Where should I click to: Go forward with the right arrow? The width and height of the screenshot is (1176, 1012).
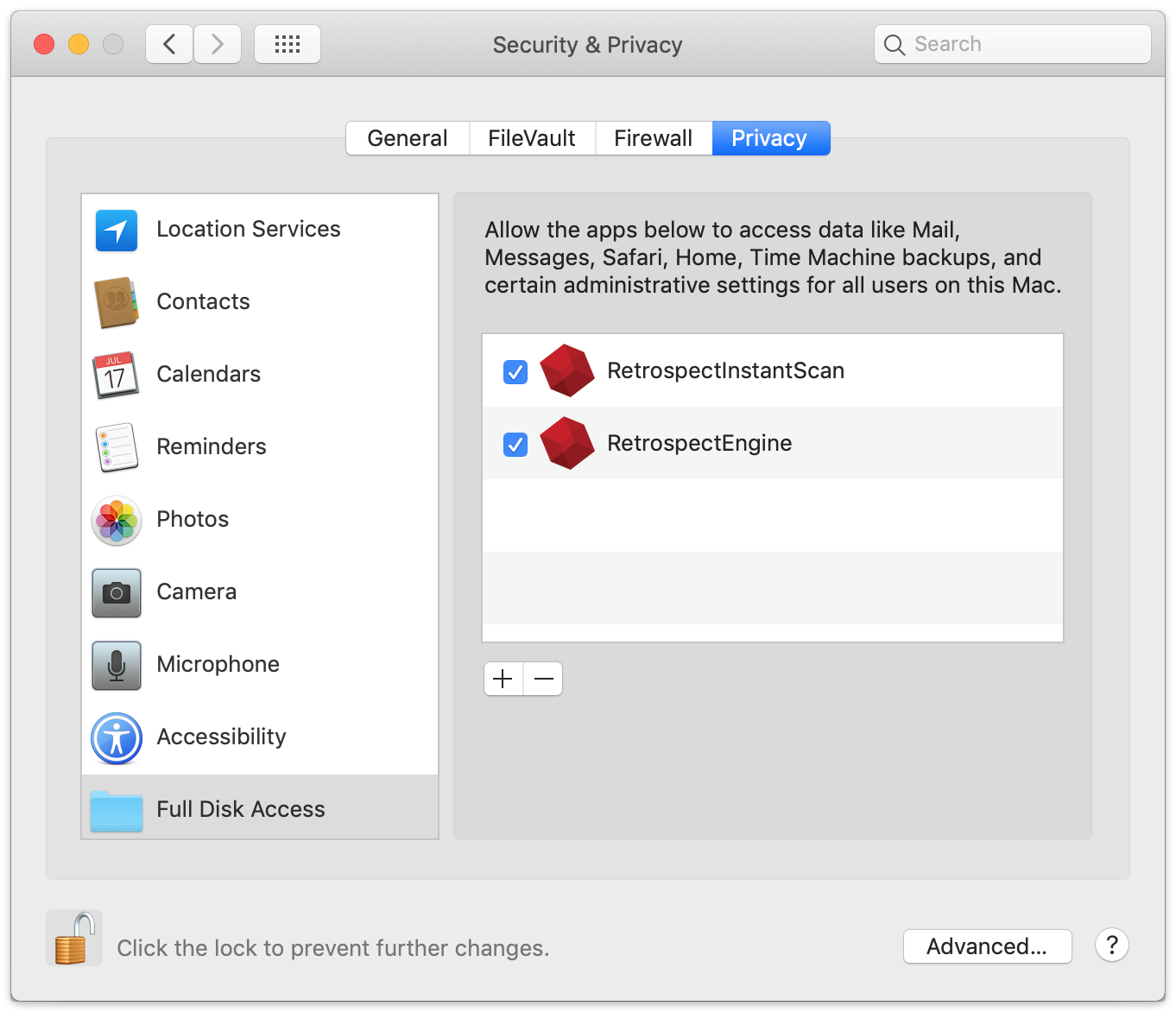pos(218,44)
